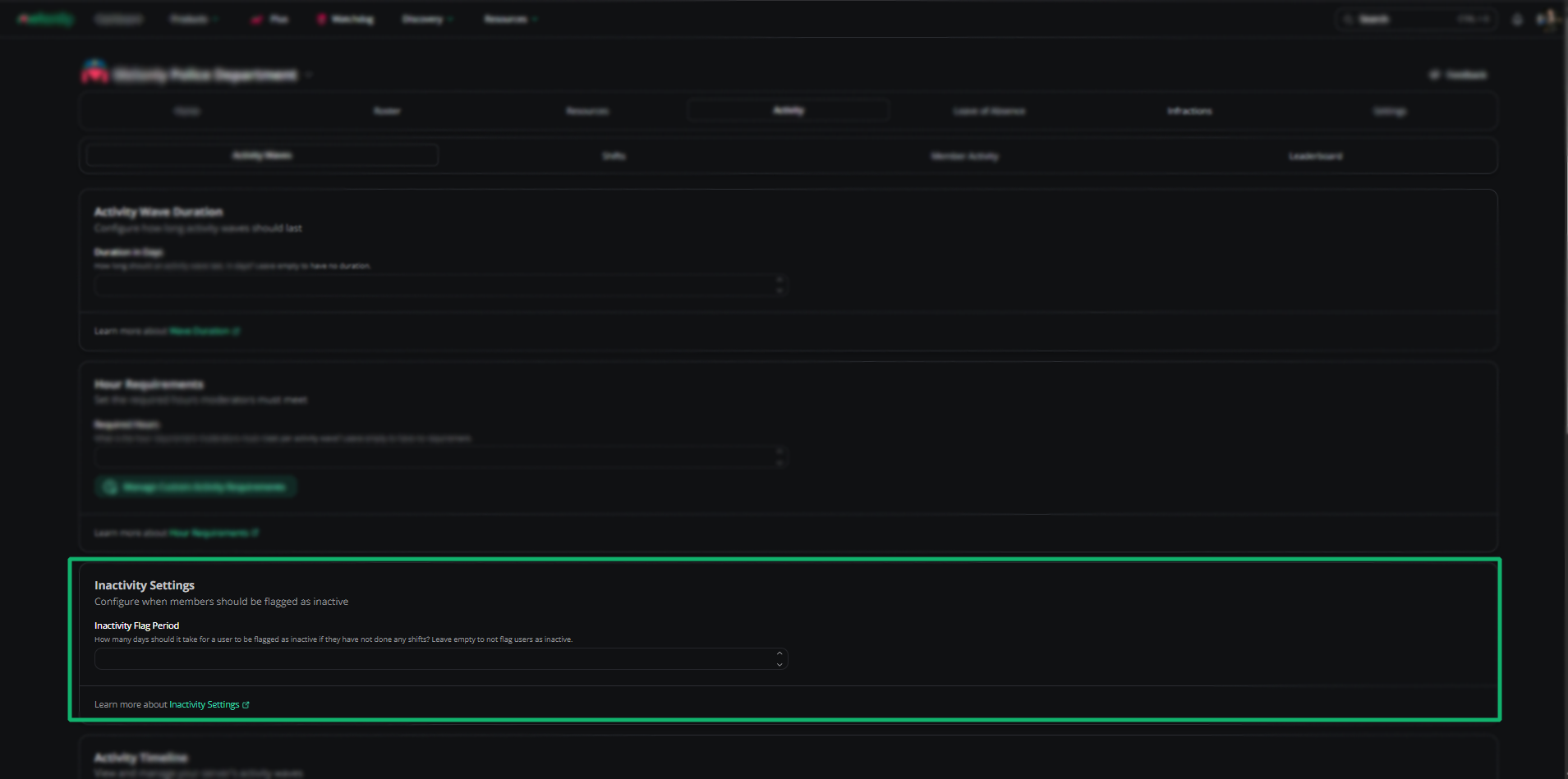Focus the Search box in top bar
Screen dimensions: 1568x779
point(1415,19)
